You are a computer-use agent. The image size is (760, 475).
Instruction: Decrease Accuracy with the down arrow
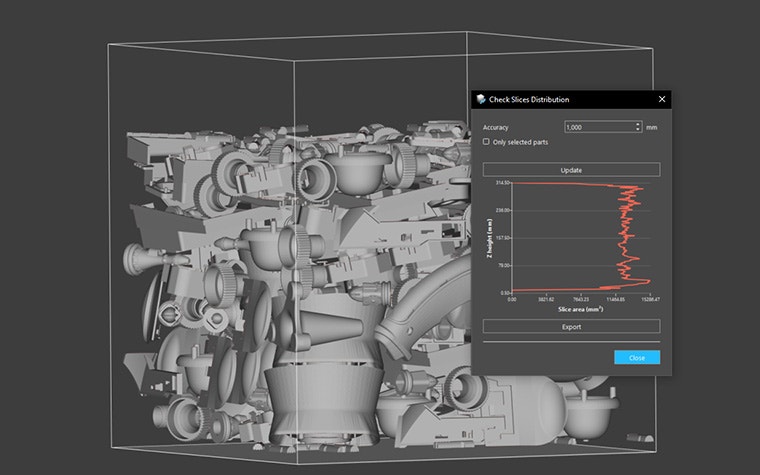click(637, 130)
